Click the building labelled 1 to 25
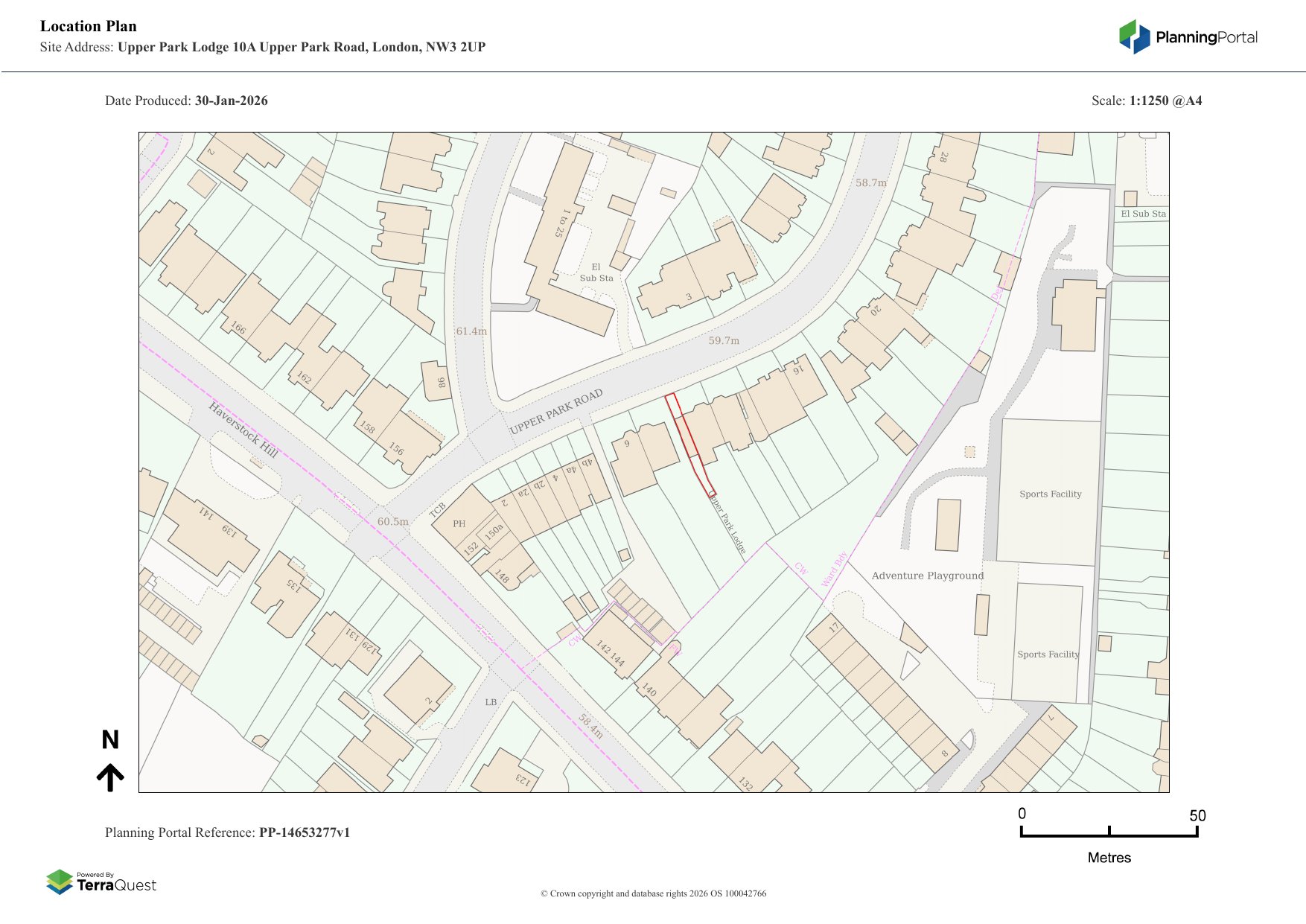 coord(562,223)
